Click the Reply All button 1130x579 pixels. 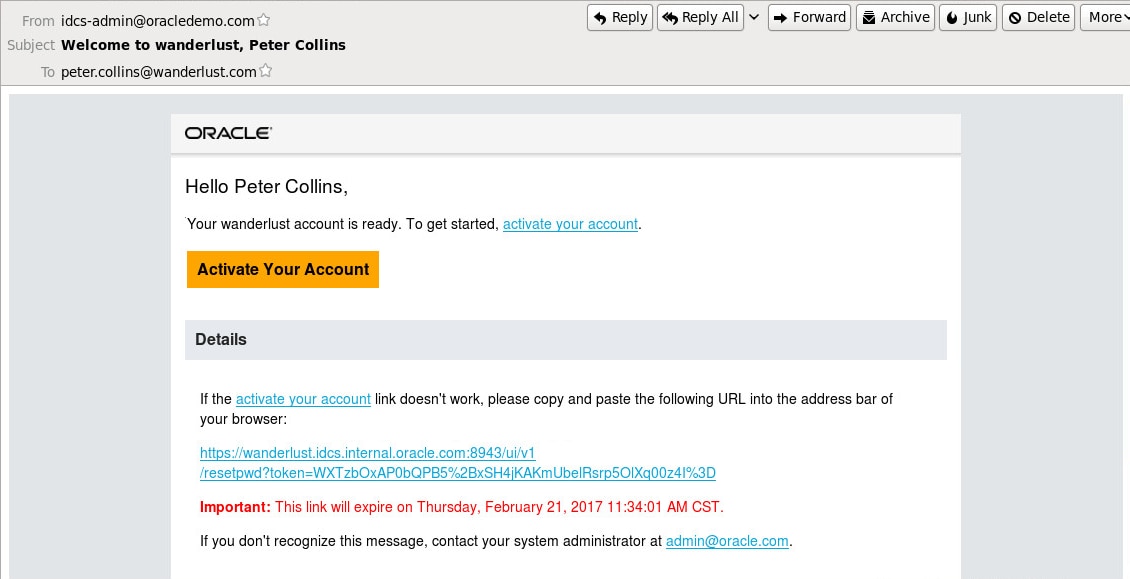click(699, 17)
